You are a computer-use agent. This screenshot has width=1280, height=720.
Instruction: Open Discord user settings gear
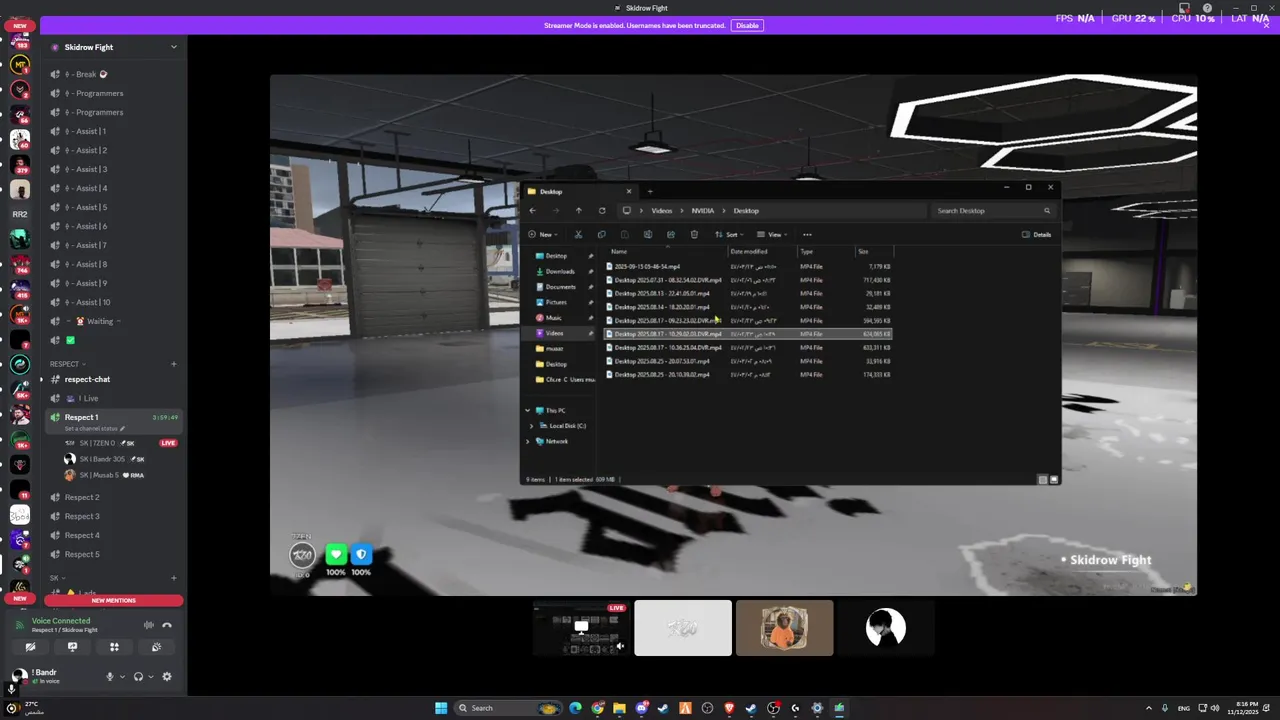click(167, 677)
